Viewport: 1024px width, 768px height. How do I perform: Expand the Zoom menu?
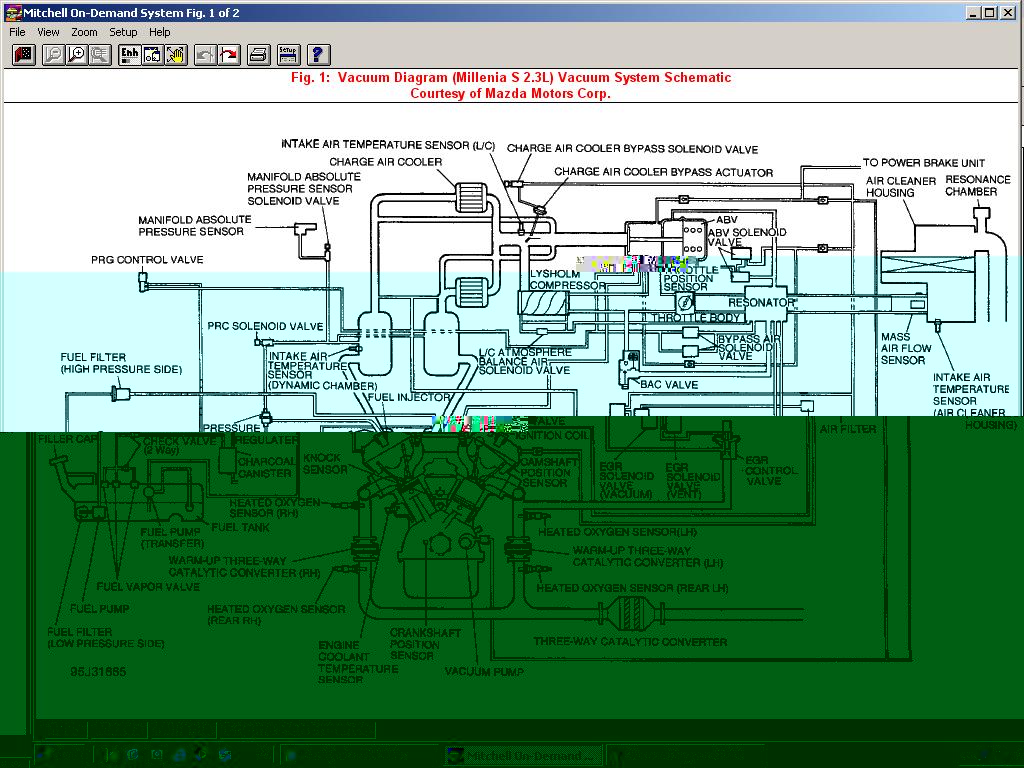click(x=84, y=32)
